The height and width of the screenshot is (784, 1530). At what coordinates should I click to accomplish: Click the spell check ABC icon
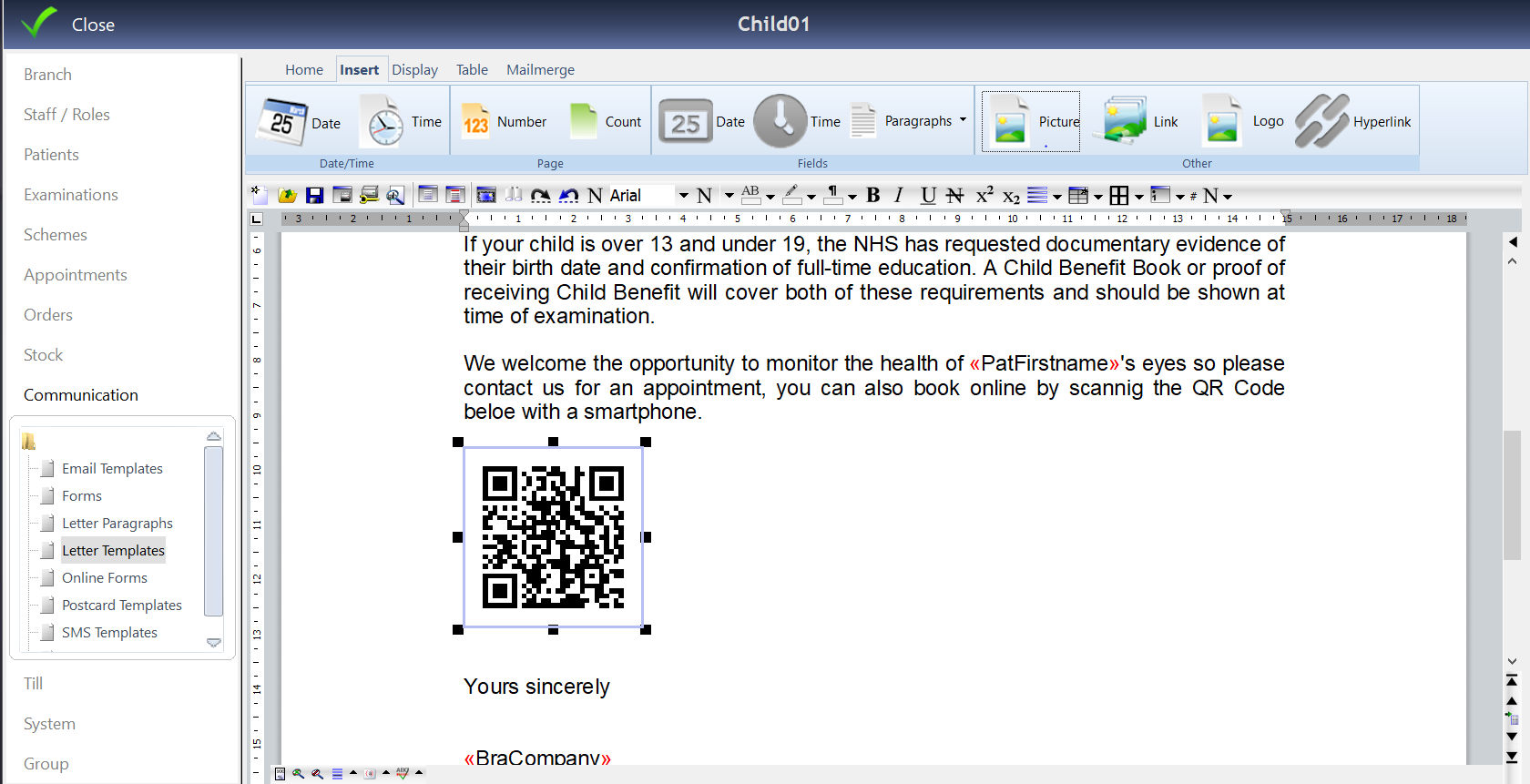coord(403,773)
